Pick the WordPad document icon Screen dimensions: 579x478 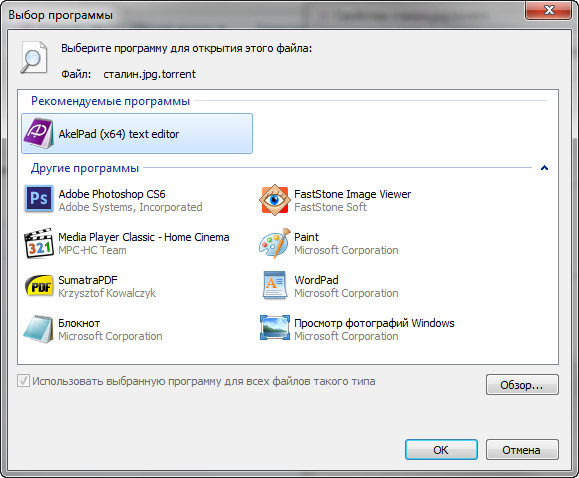coord(274,286)
